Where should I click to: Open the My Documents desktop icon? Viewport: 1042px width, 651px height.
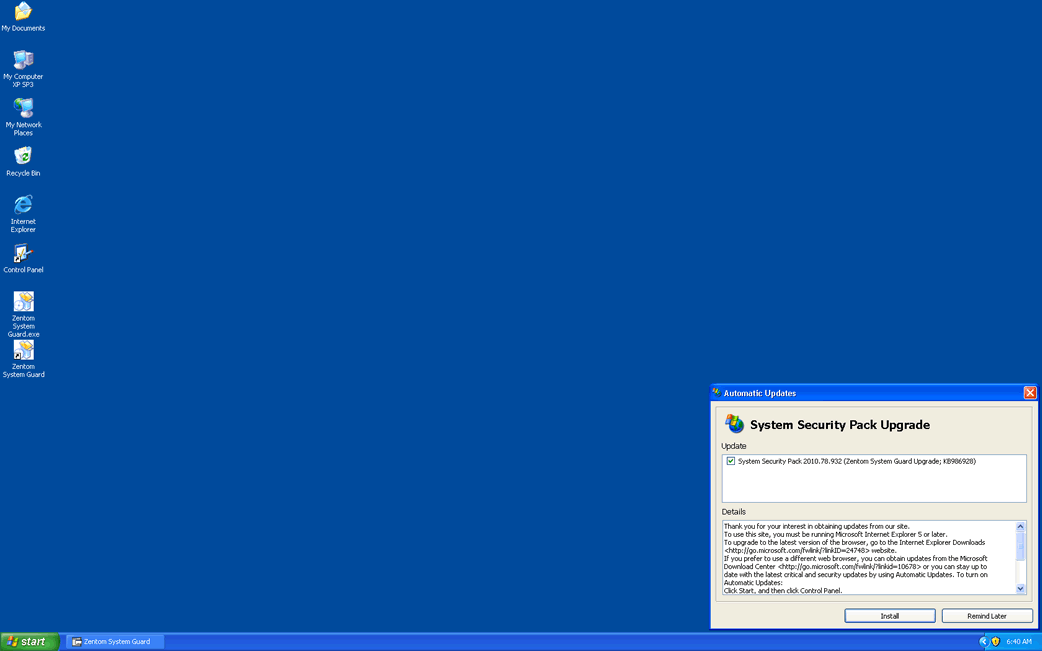point(23,13)
